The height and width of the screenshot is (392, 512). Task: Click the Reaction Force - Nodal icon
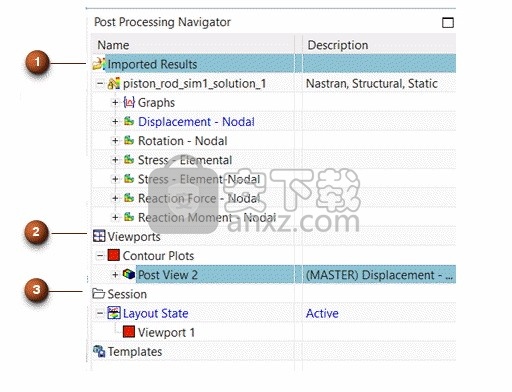point(129,198)
